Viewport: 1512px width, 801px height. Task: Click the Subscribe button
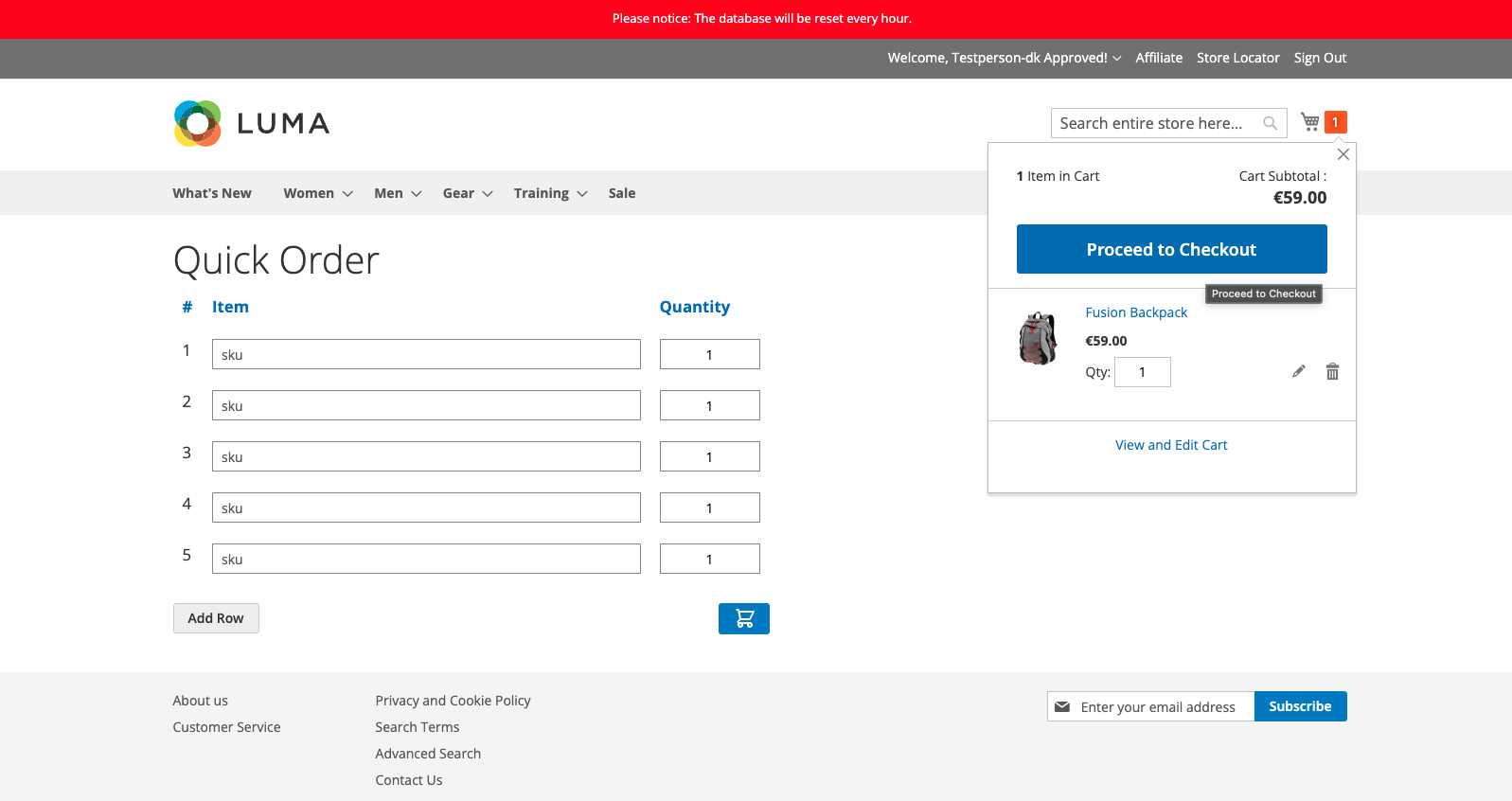coord(1300,706)
